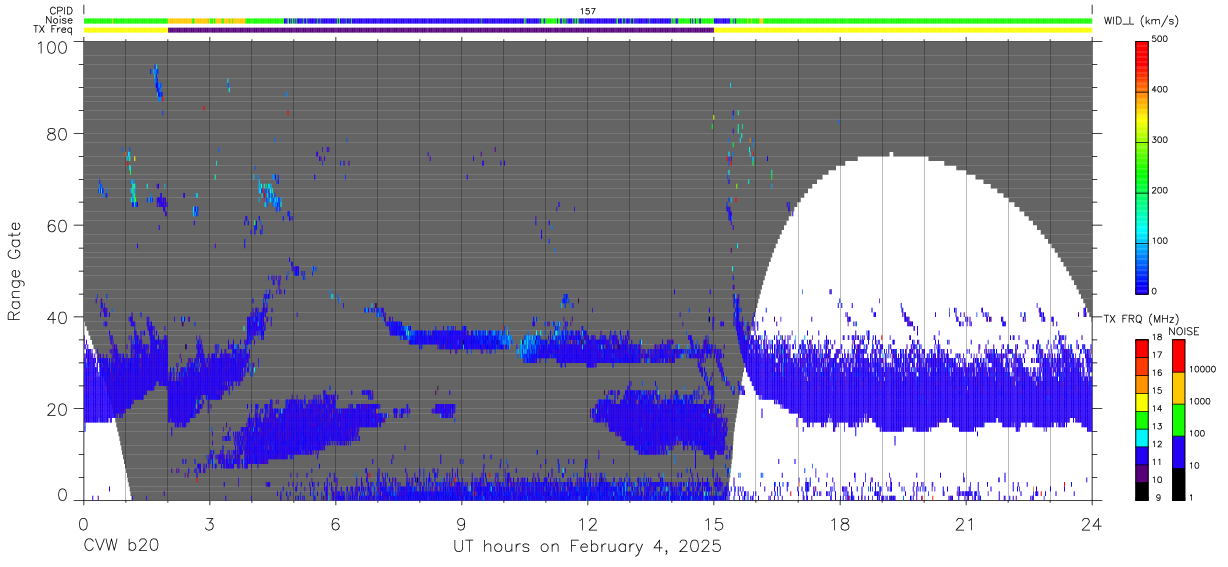
Task: Click the CPID label at top left
Action: pos(61,11)
